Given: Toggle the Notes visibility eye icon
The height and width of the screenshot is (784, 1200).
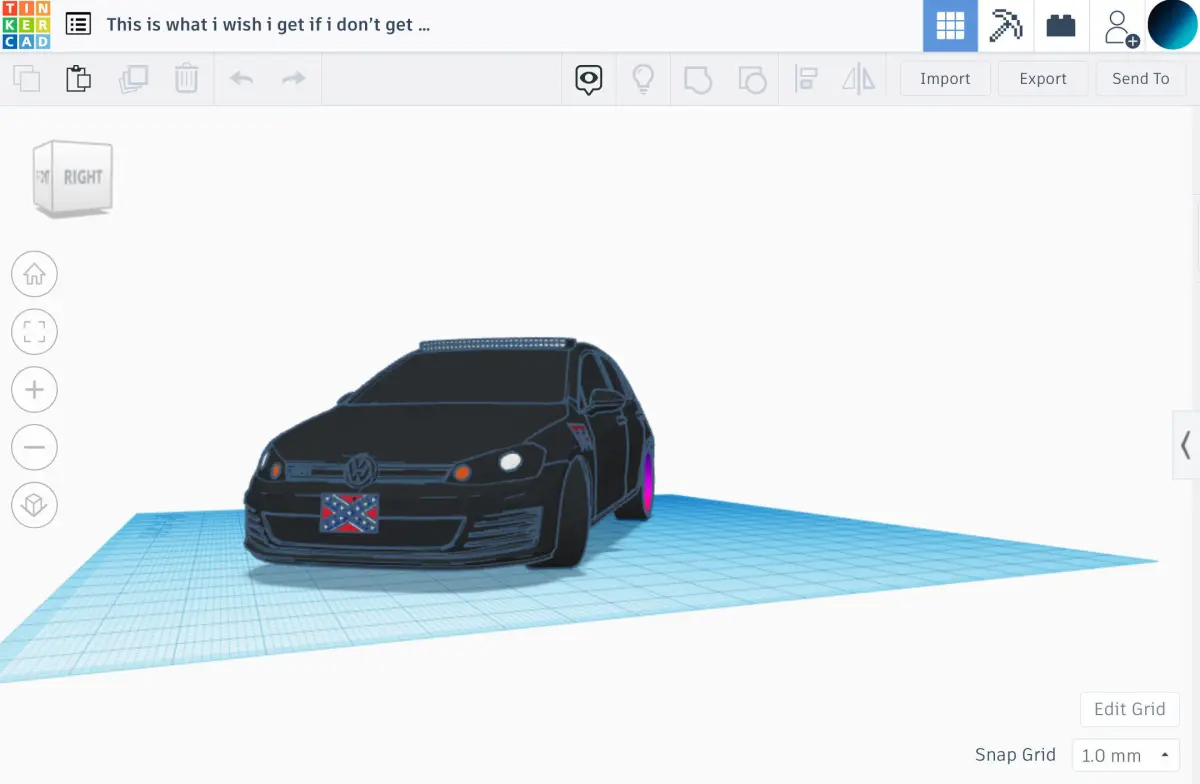Looking at the screenshot, I should [589, 80].
